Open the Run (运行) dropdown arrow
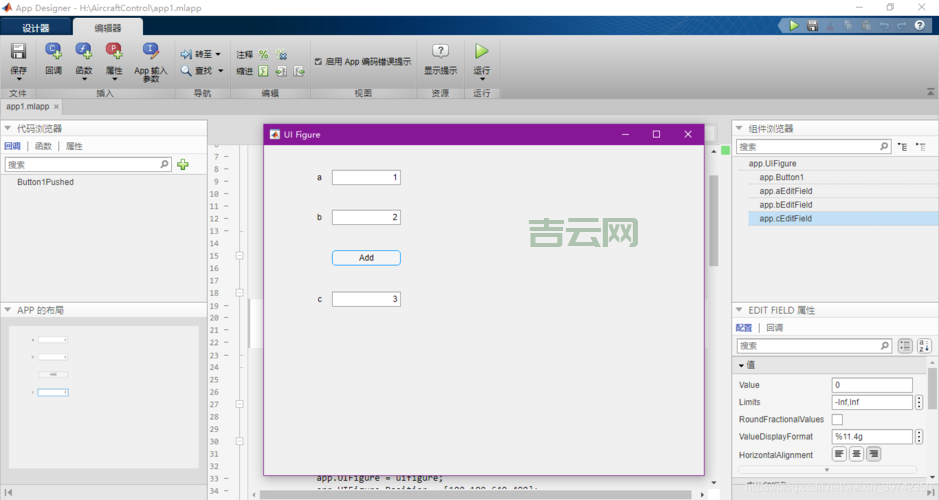This screenshot has width=939, height=500. click(x=482, y=79)
